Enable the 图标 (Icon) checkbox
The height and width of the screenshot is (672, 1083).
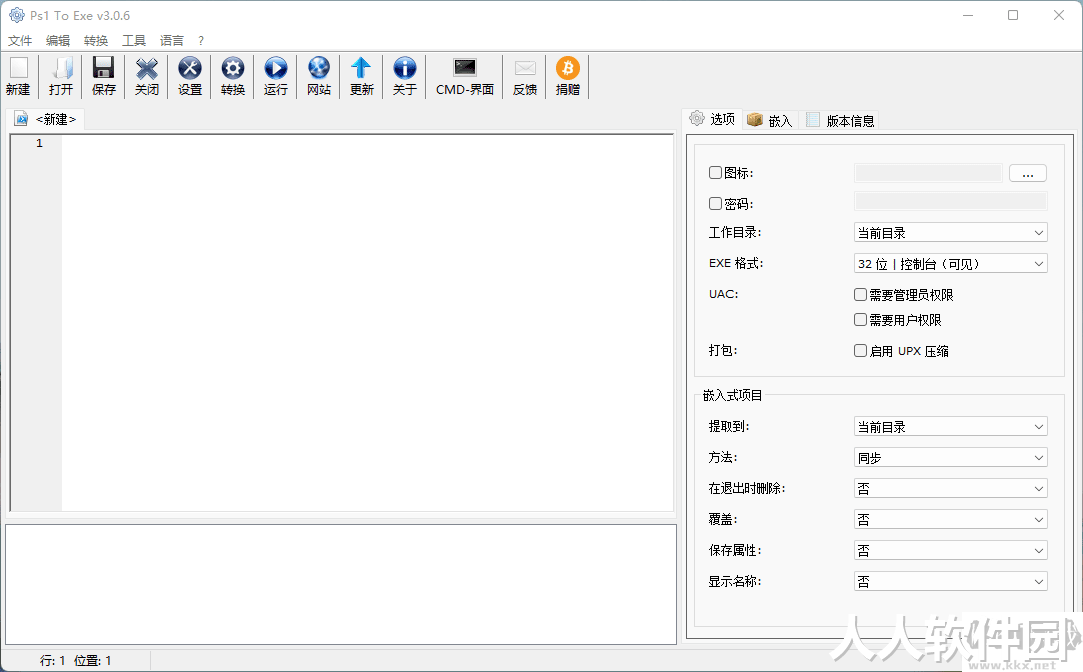(x=716, y=173)
